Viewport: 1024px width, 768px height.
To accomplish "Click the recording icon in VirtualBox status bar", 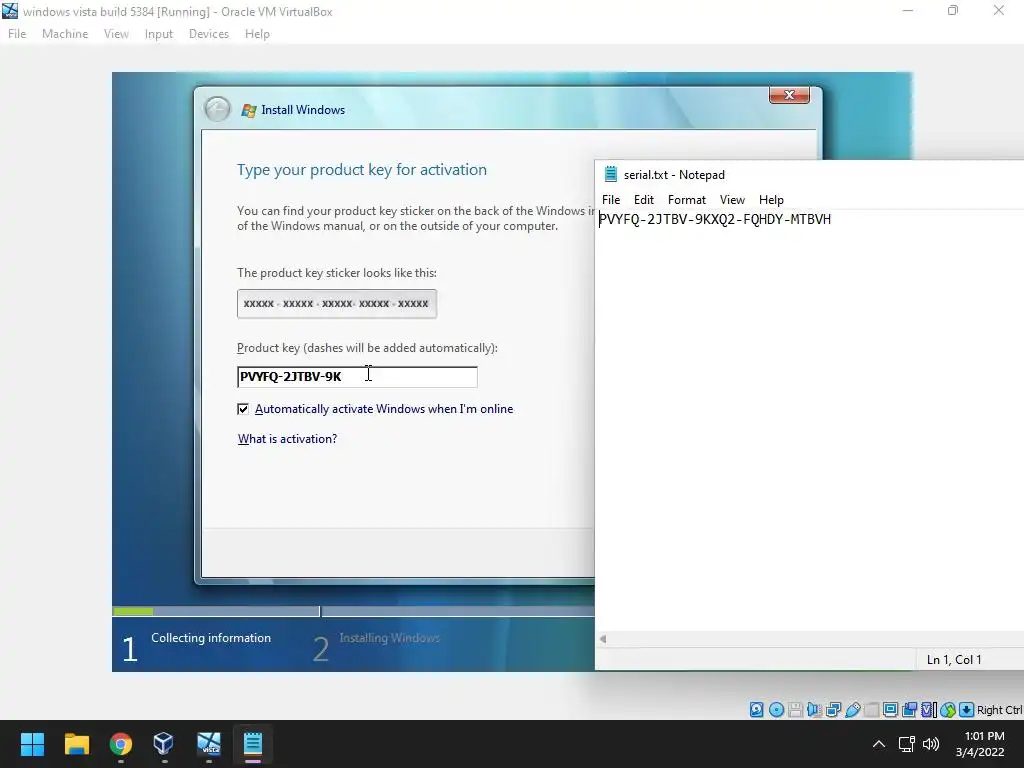I will click(x=909, y=709).
